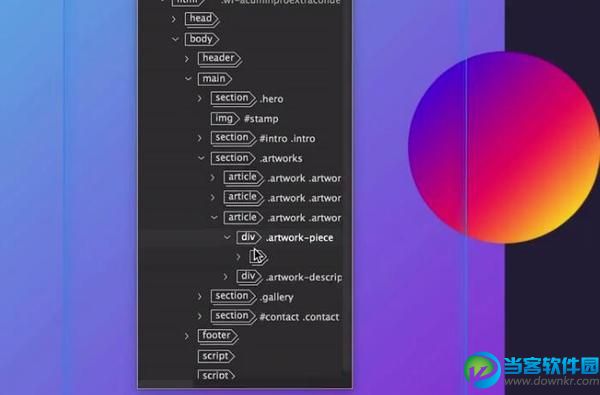Expand the section #contact chevron
600x395 pixels.
tap(199, 317)
